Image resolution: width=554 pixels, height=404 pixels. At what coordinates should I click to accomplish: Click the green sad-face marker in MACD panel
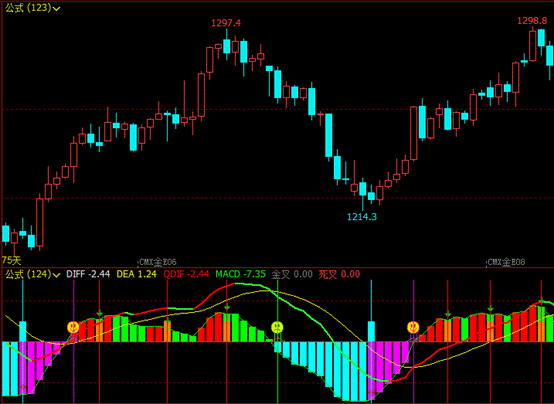click(x=277, y=327)
